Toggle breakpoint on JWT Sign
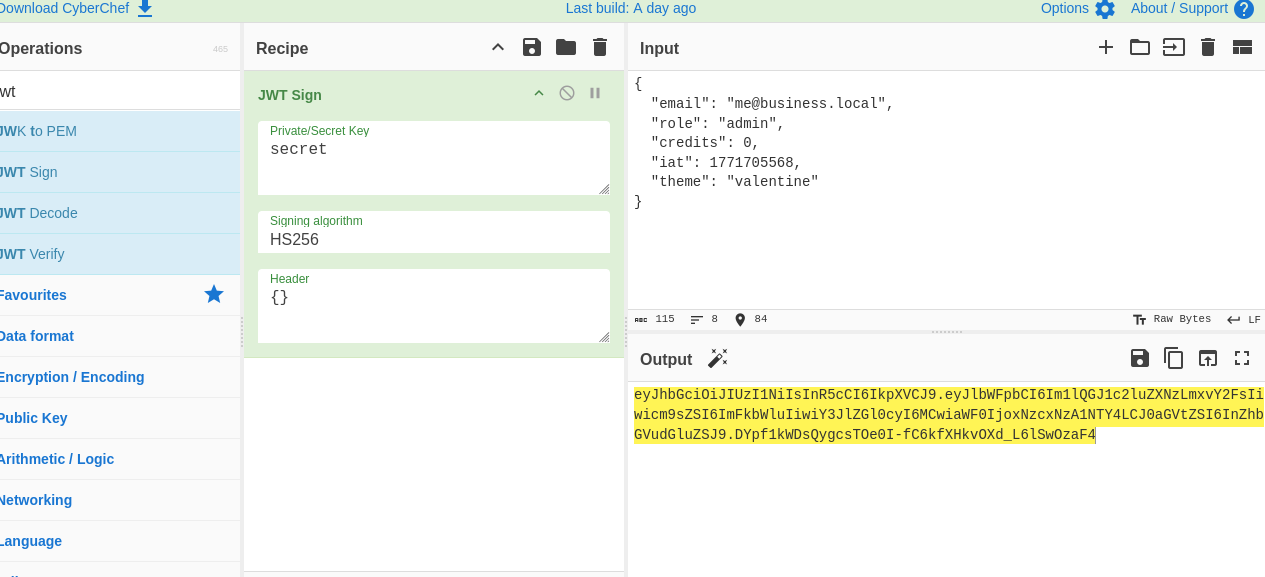Viewport: 1265px width, 577px height. [x=595, y=93]
